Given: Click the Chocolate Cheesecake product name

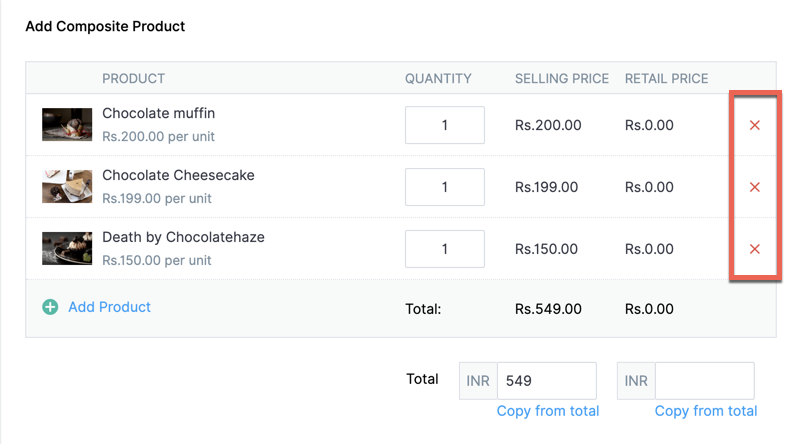Looking at the screenshot, I should (178, 175).
